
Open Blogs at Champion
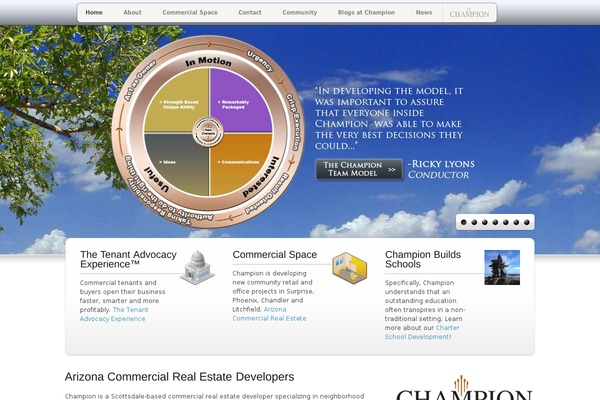pyautogui.click(x=366, y=13)
